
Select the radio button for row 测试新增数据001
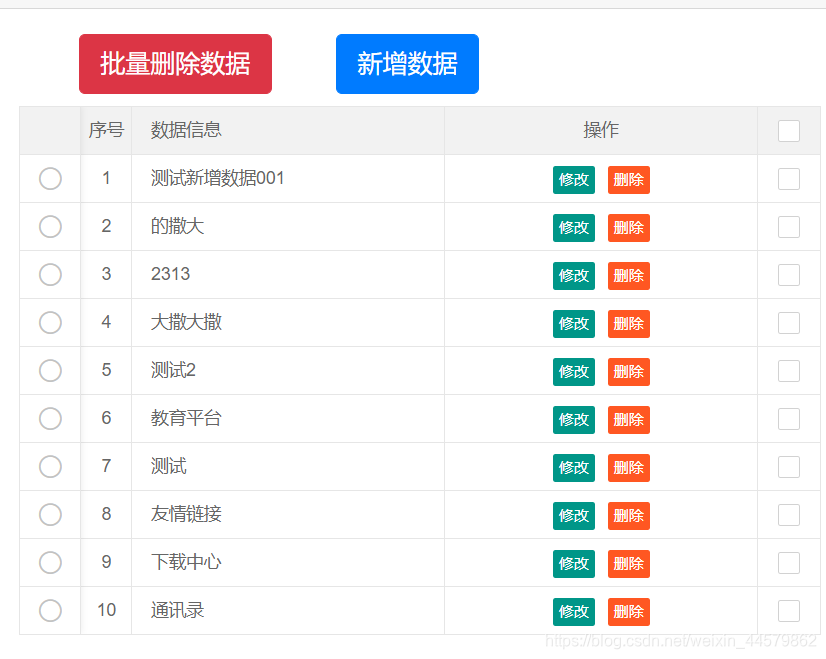pyautogui.click(x=50, y=179)
